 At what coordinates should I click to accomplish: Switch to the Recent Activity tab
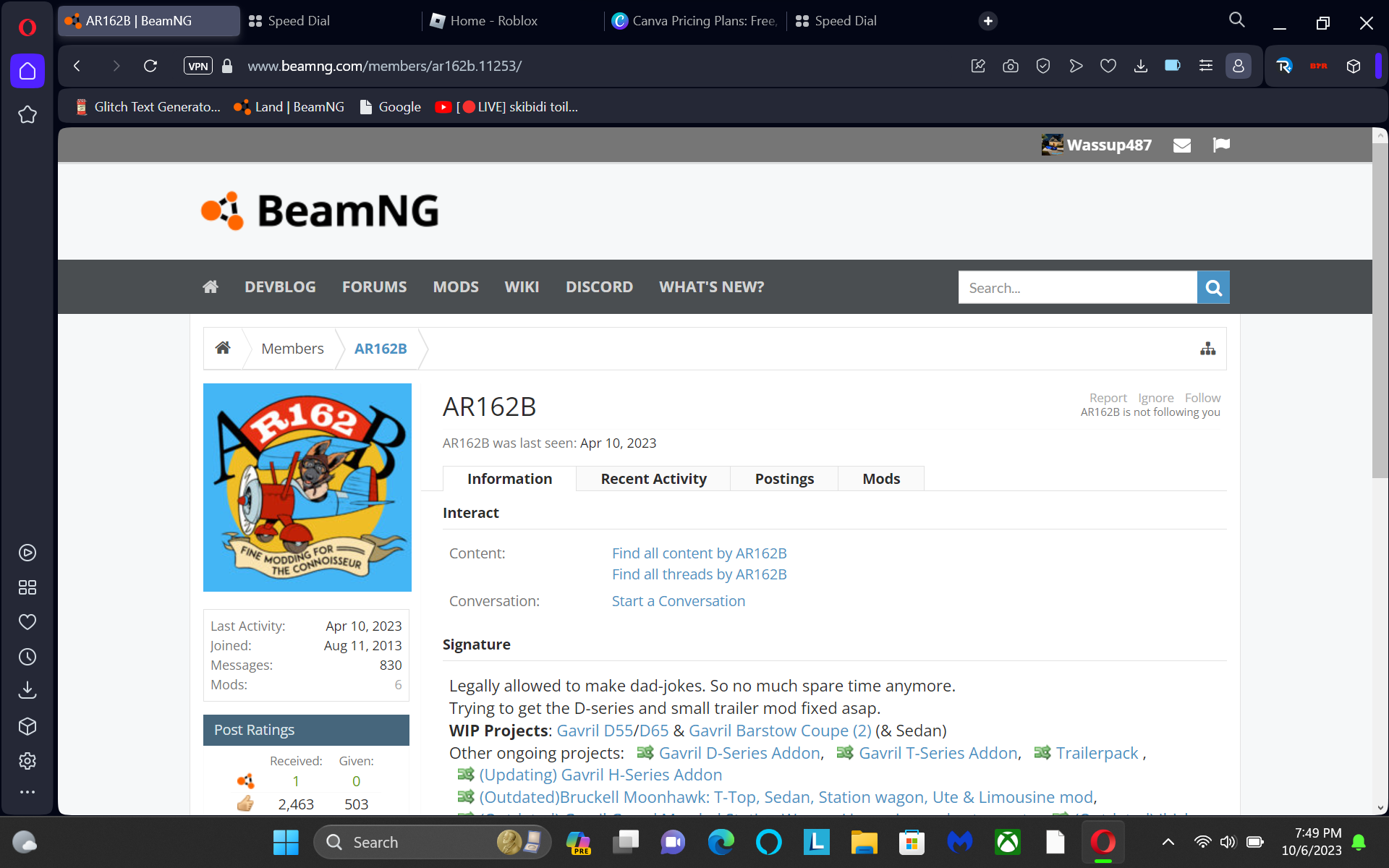point(653,479)
